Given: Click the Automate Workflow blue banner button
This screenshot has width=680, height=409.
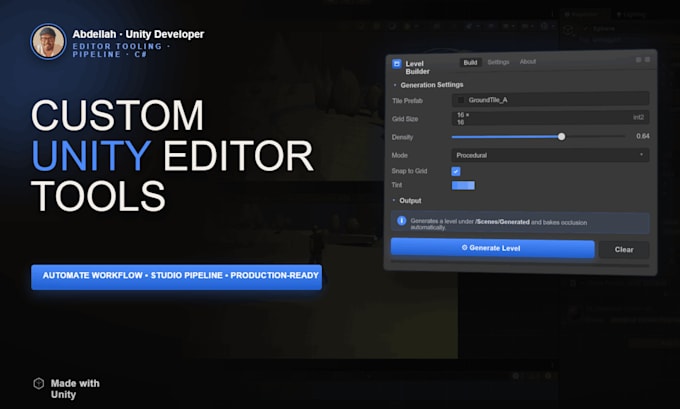Looking at the screenshot, I should click(x=177, y=277).
